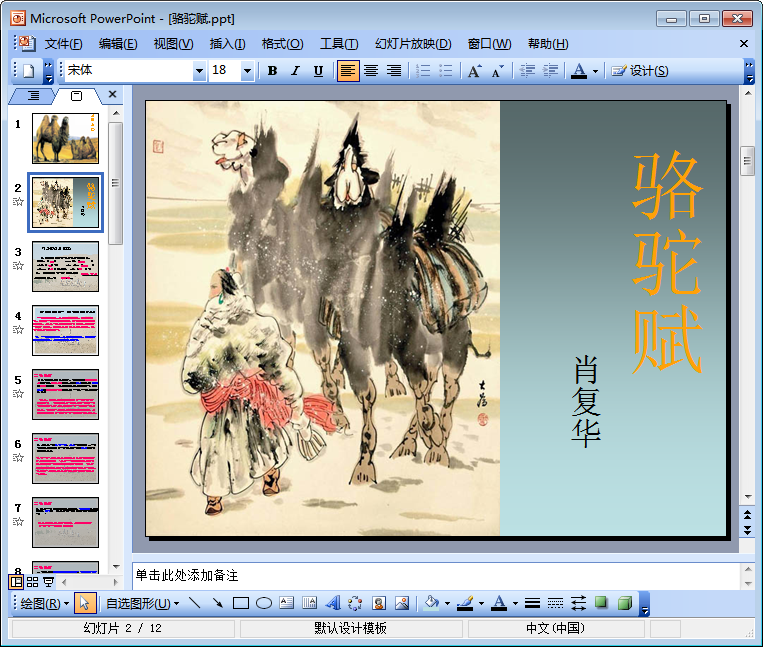Viewport: 763px width, 647px height.
Task: Decrease indent level
Action: coord(527,71)
